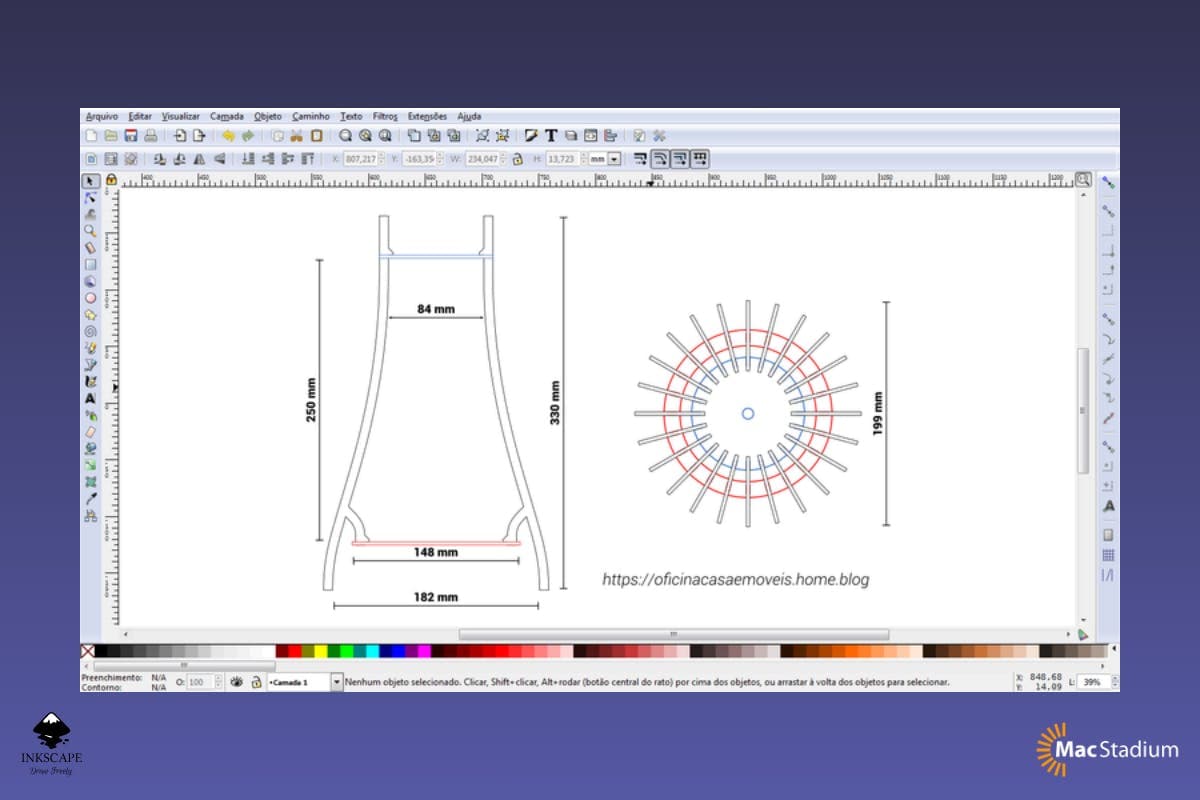This screenshot has width=1200, height=800.
Task: Open the Extensões menu
Action: pyautogui.click(x=427, y=116)
